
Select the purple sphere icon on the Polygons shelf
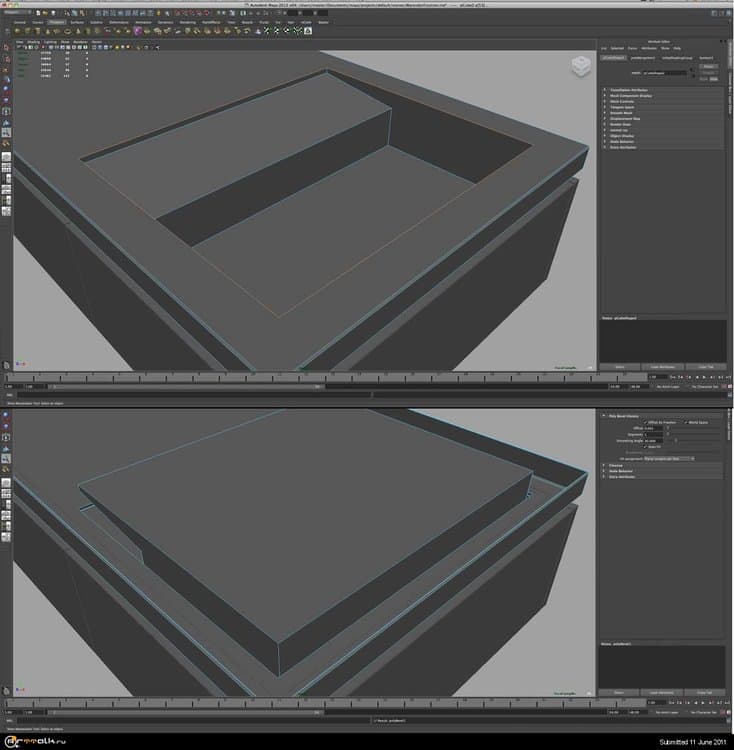137,30
